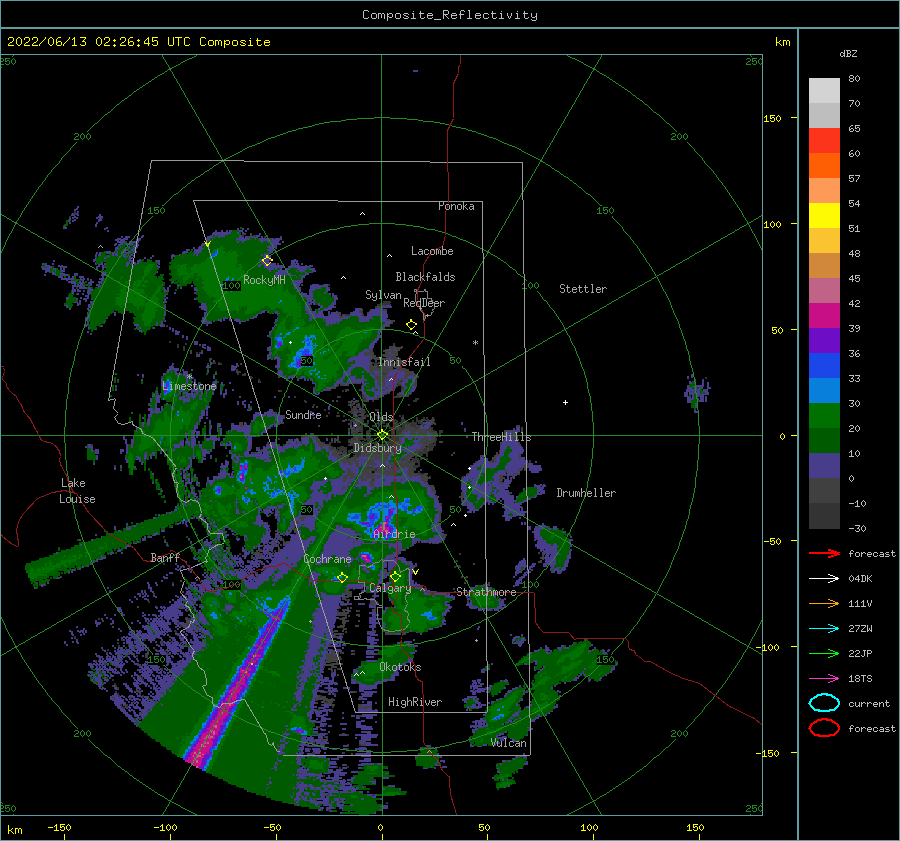The height and width of the screenshot is (841, 900).
Task: Click the green 22JP arrow icon
Action: 824,653
